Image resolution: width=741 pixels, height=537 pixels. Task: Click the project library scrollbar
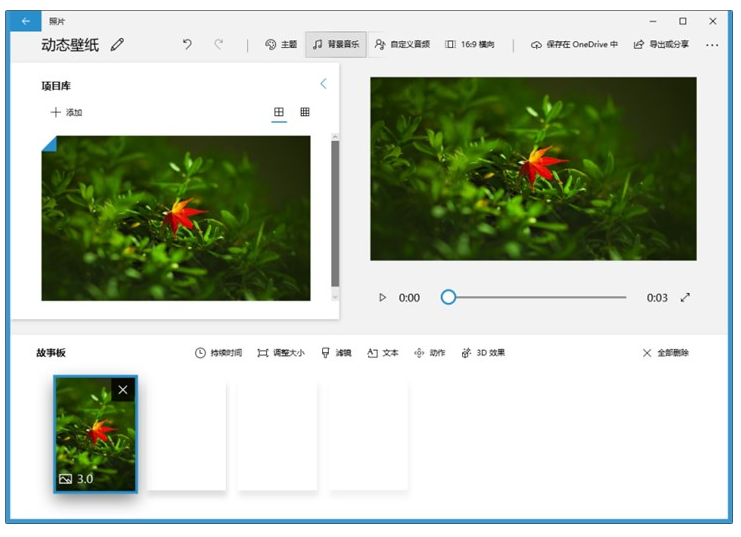coord(335,214)
